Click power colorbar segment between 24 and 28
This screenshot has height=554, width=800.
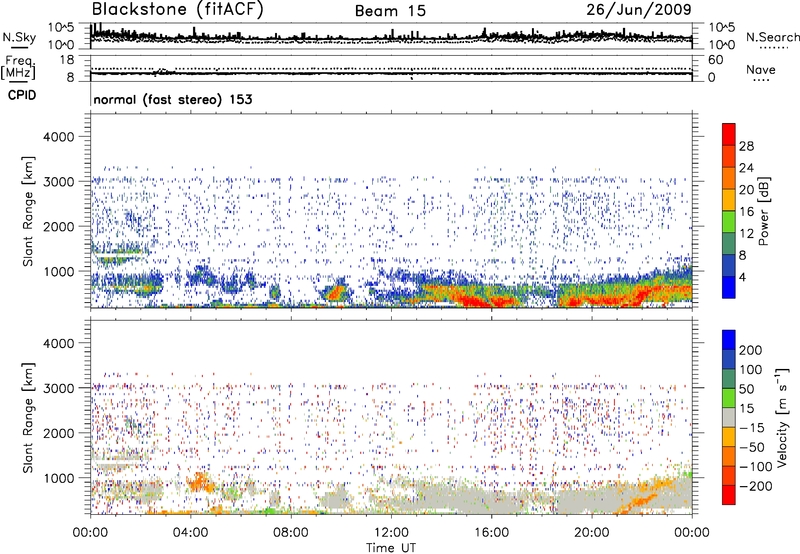tap(729, 156)
